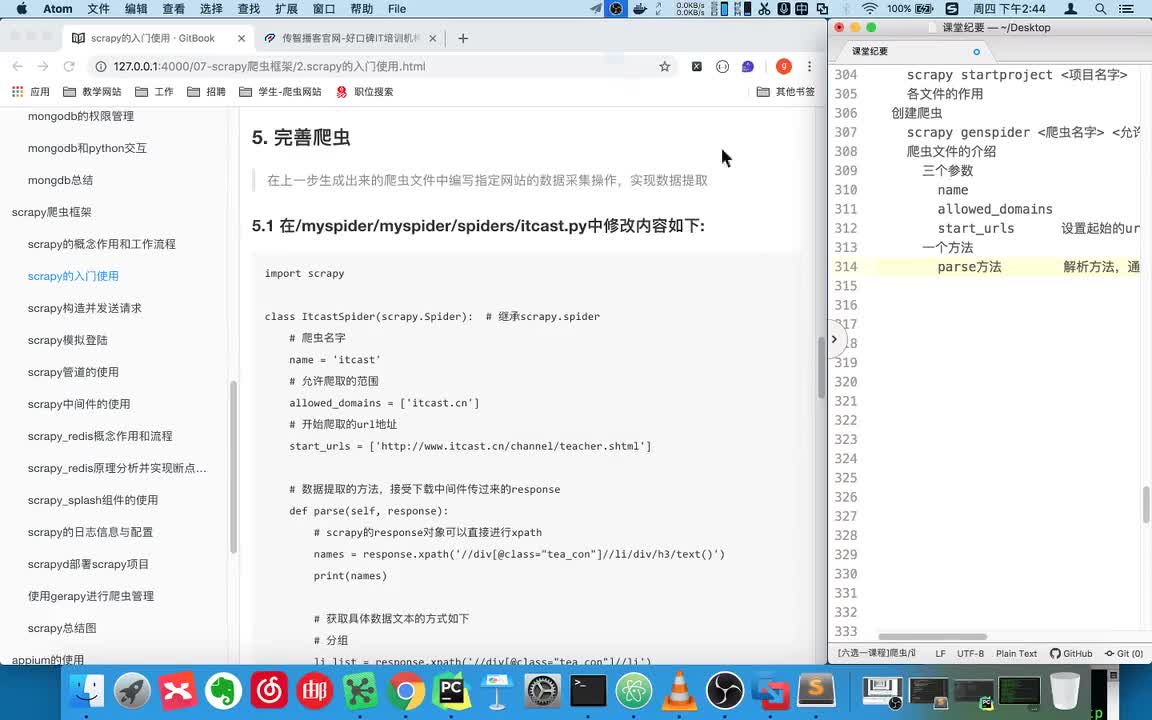Open the Chrome three-dot menu

[x=809, y=66]
